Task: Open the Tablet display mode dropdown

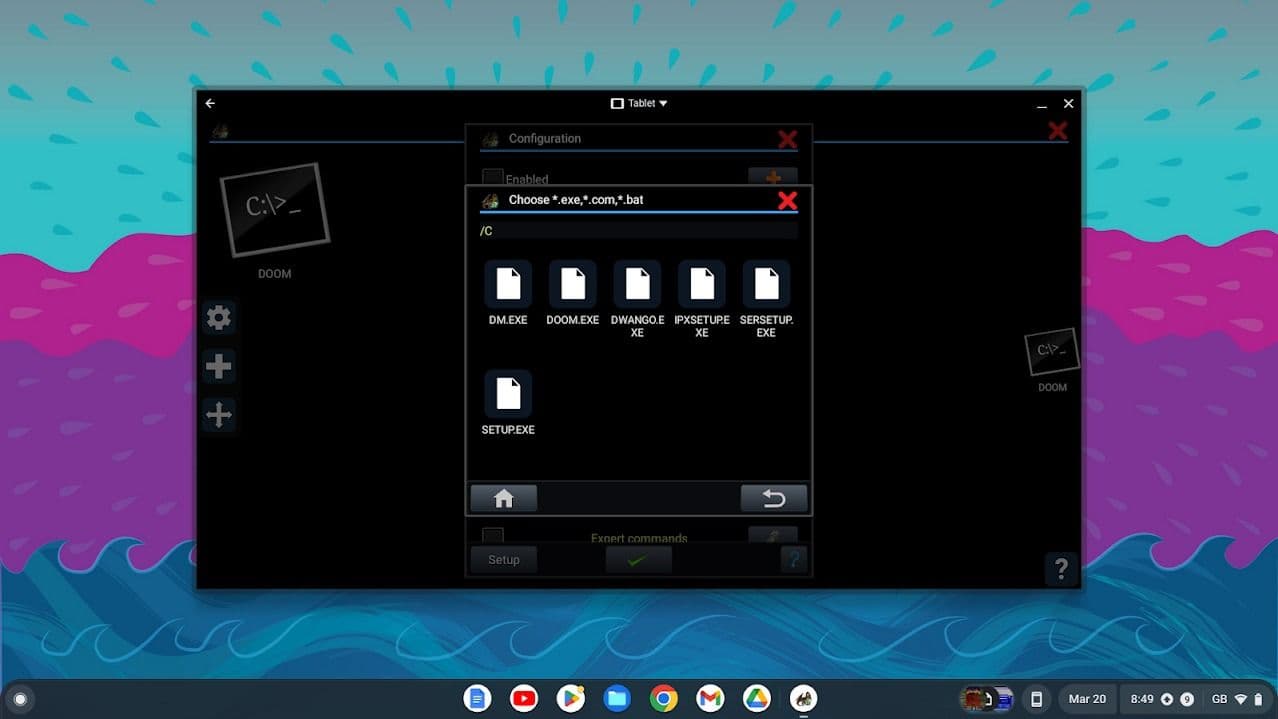Action: 639,102
